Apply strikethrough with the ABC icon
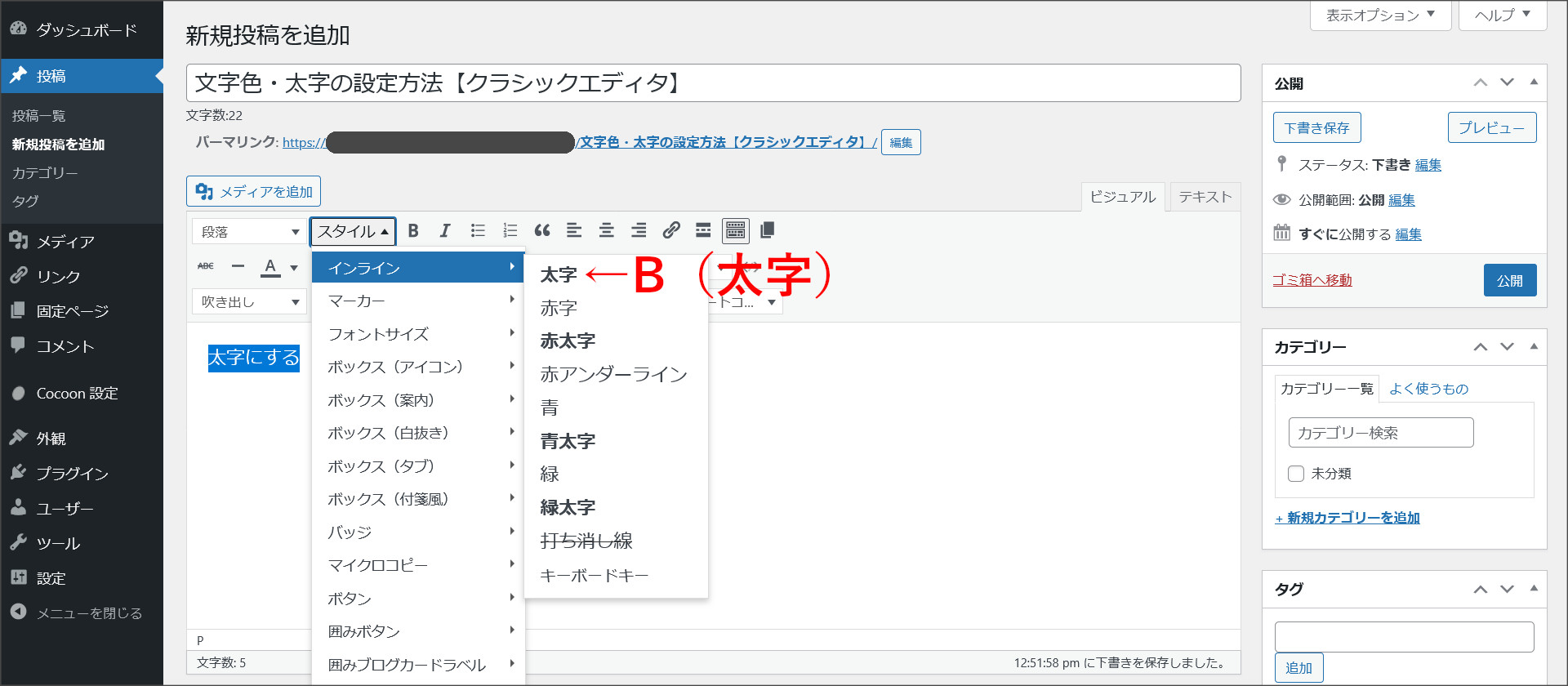The image size is (1568, 686). coord(206,266)
